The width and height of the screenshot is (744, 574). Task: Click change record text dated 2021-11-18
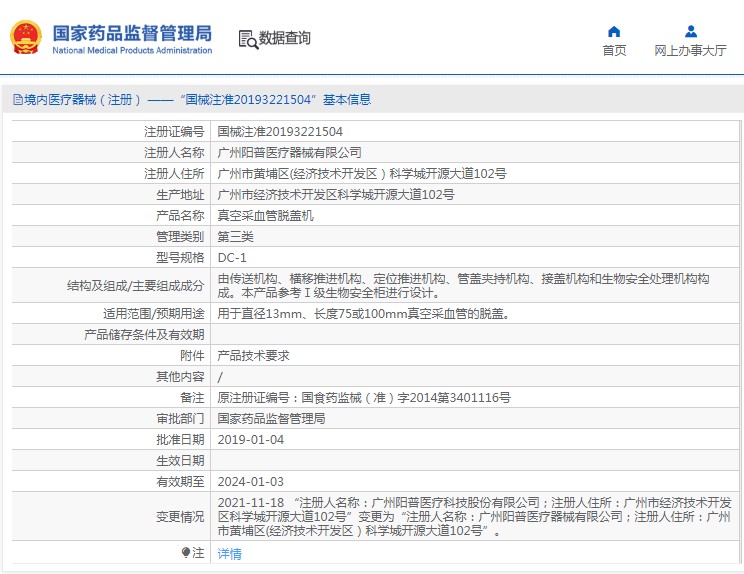pos(474,517)
